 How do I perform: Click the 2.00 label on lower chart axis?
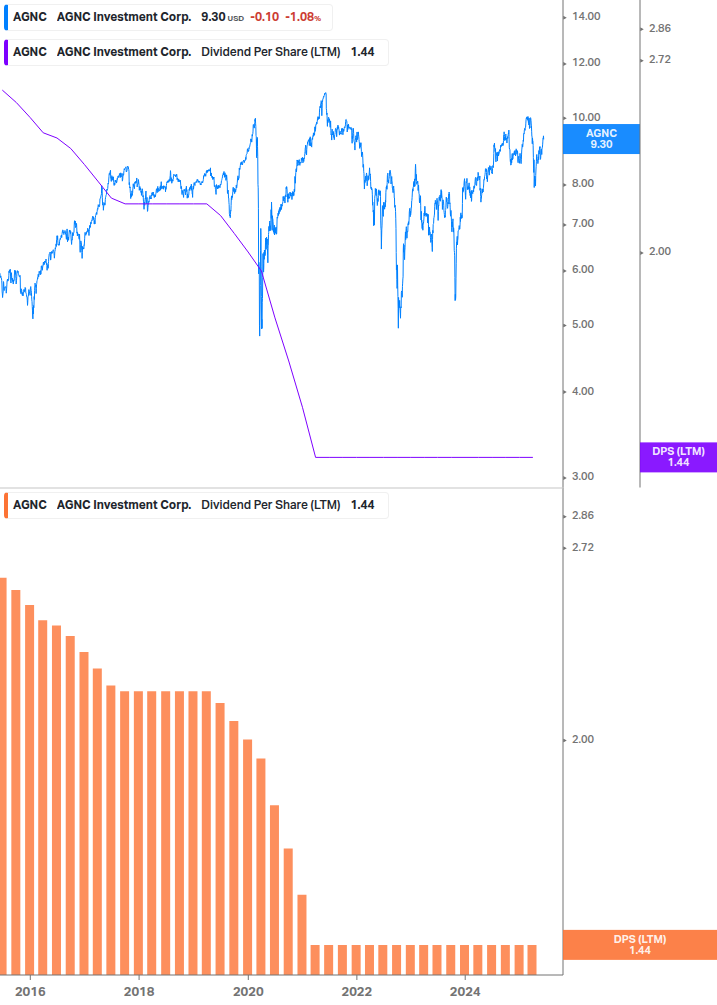coord(582,740)
